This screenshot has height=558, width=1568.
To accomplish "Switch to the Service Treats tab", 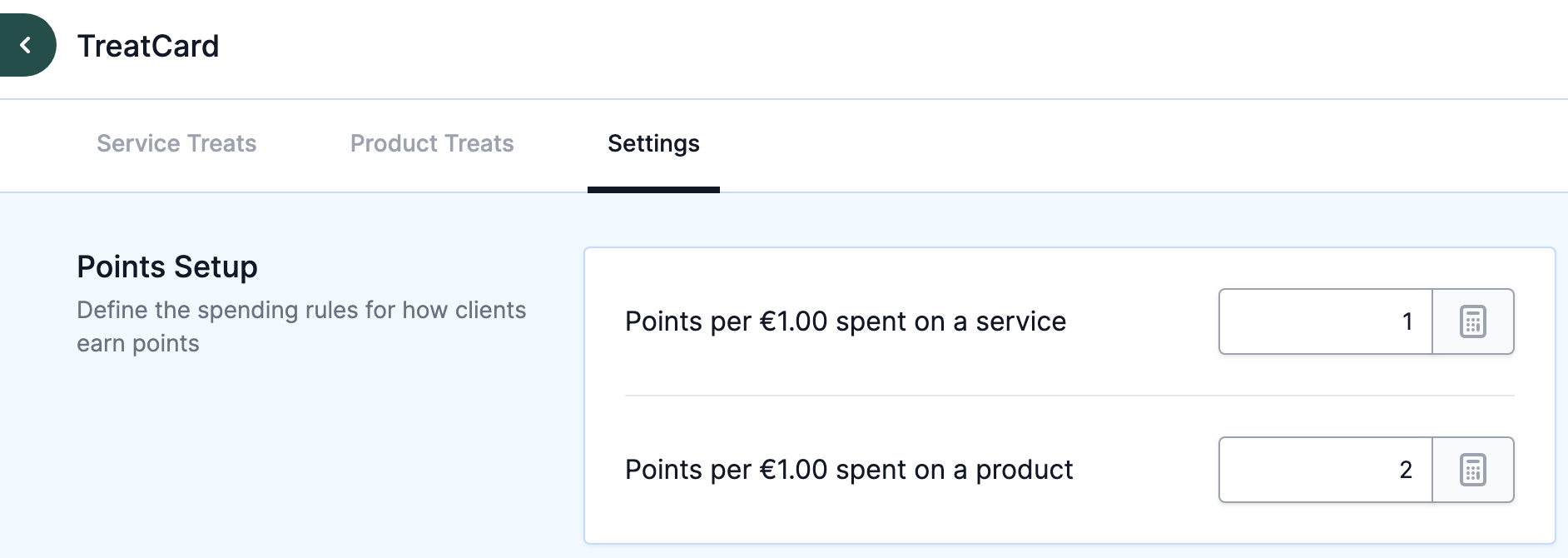I will click(x=176, y=143).
